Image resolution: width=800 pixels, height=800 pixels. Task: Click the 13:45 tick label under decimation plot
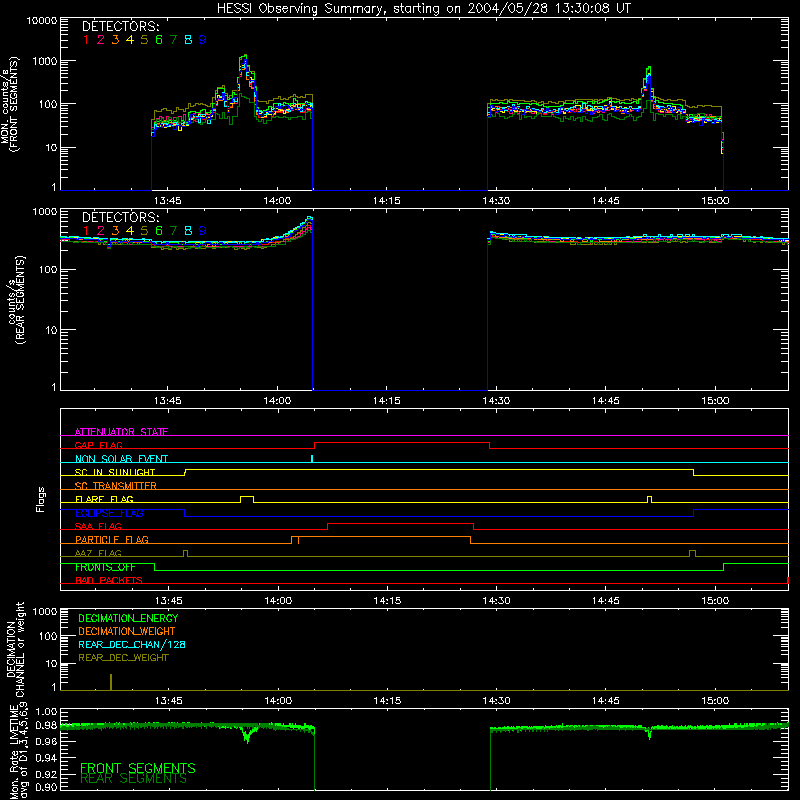point(168,701)
